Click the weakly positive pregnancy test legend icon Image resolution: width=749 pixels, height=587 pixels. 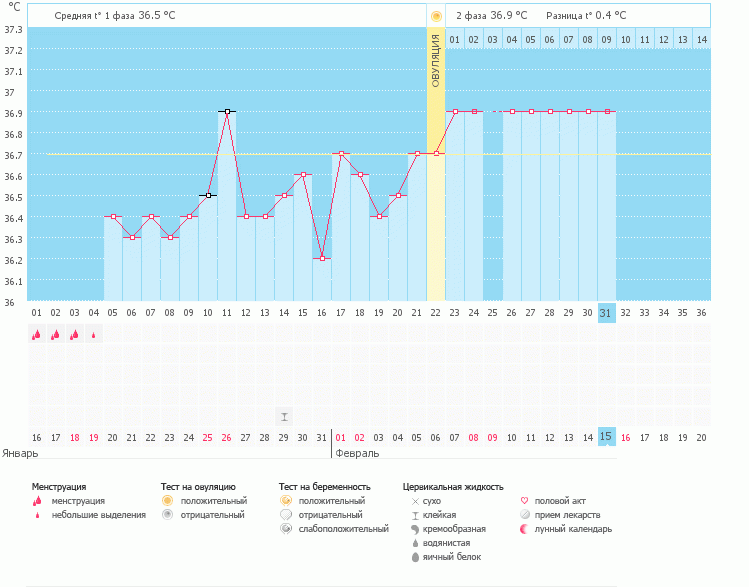tap(286, 529)
